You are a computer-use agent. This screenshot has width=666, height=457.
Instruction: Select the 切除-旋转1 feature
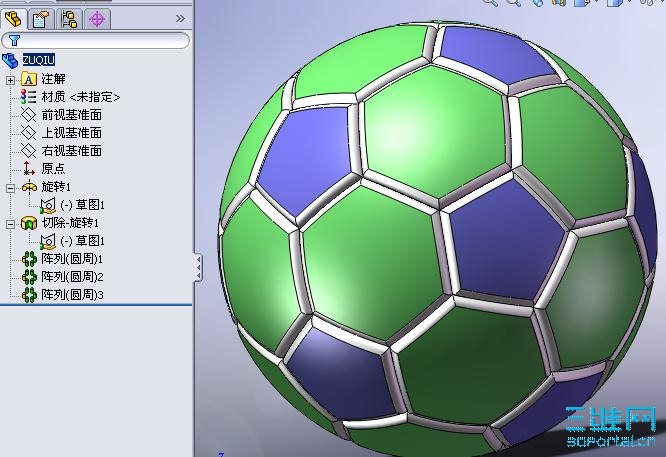click(x=70, y=223)
